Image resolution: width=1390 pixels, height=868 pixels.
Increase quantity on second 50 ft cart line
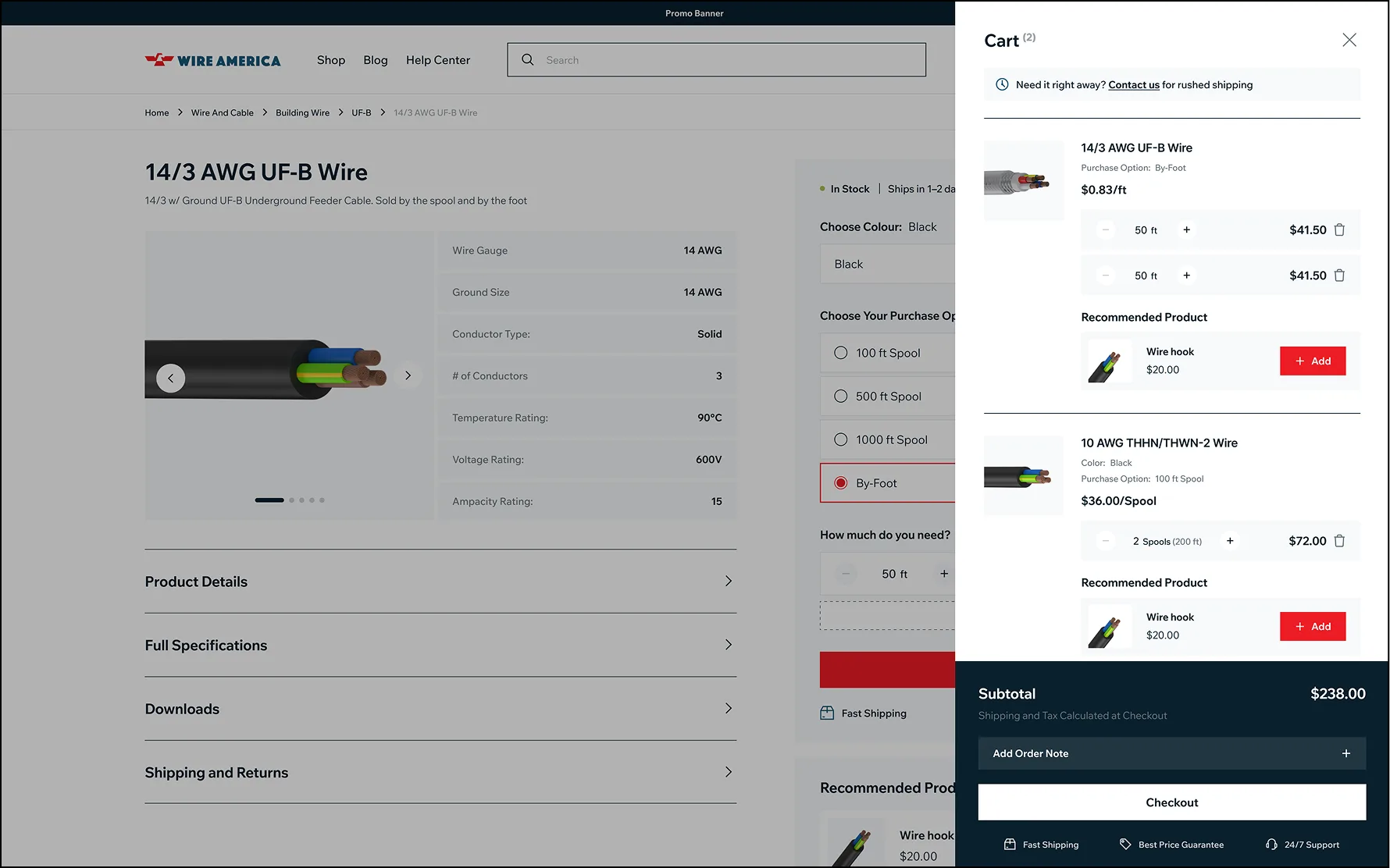tap(1186, 275)
